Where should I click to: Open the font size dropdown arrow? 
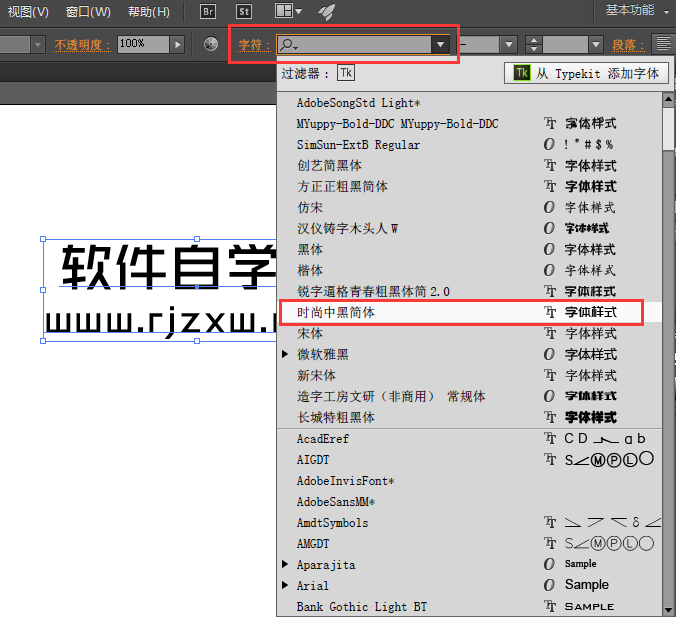595,44
